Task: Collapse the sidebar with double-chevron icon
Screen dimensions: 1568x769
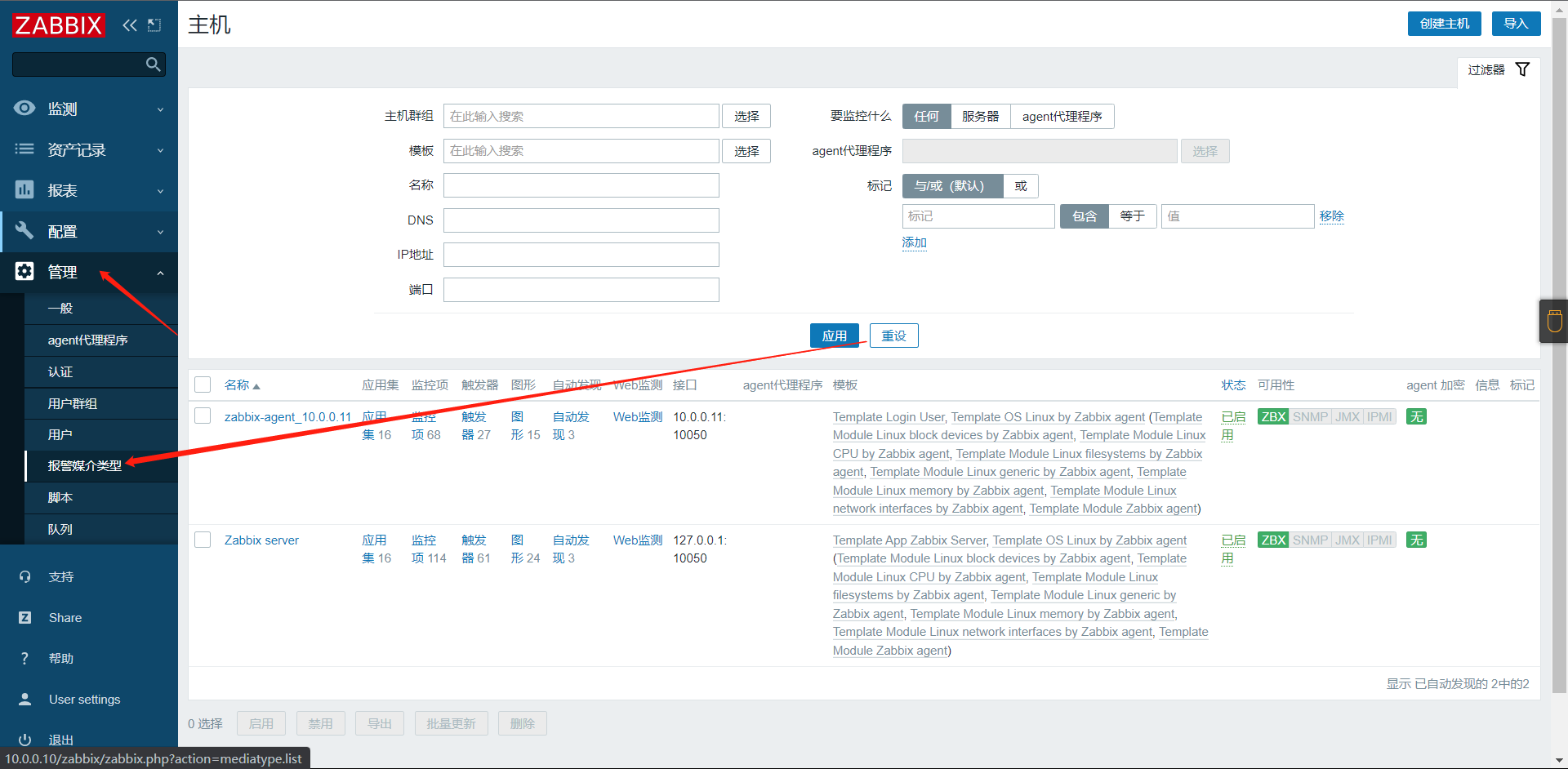Action: point(130,25)
